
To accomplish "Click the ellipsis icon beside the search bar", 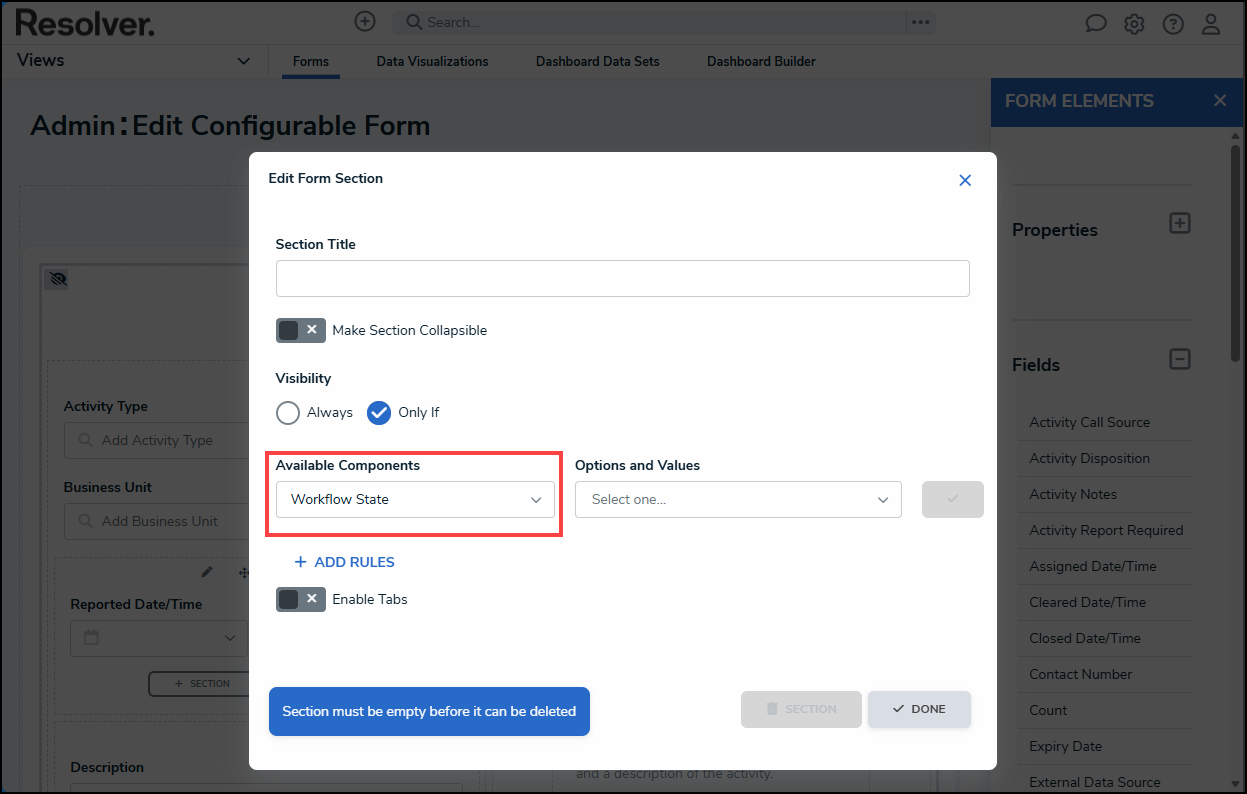I will tap(920, 22).
